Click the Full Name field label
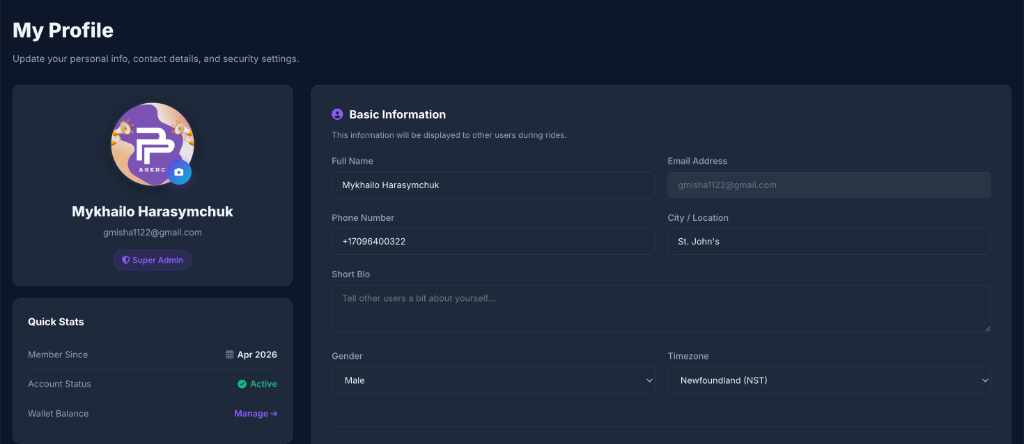This screenshot has width=1024, height=444. 353,161
